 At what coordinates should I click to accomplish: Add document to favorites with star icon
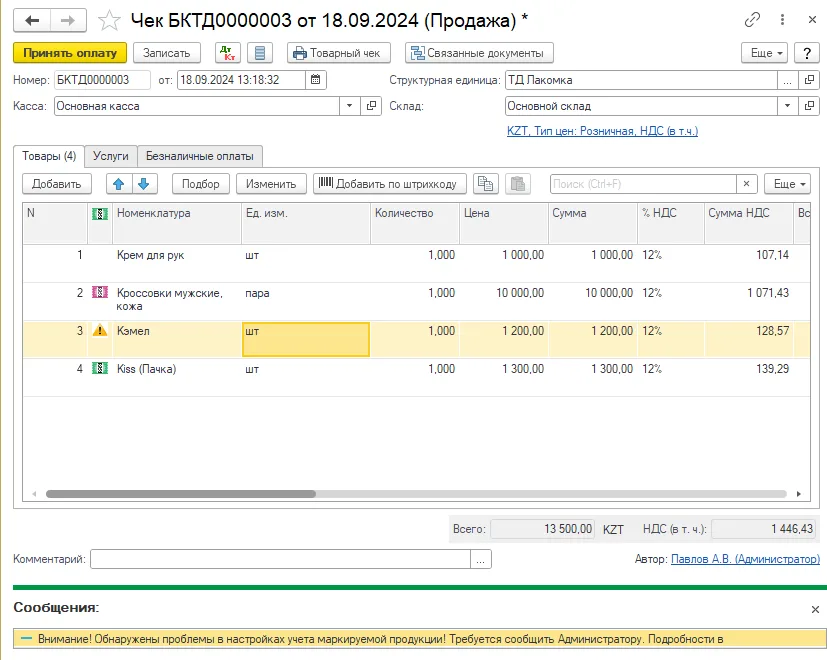pos(109,21)
